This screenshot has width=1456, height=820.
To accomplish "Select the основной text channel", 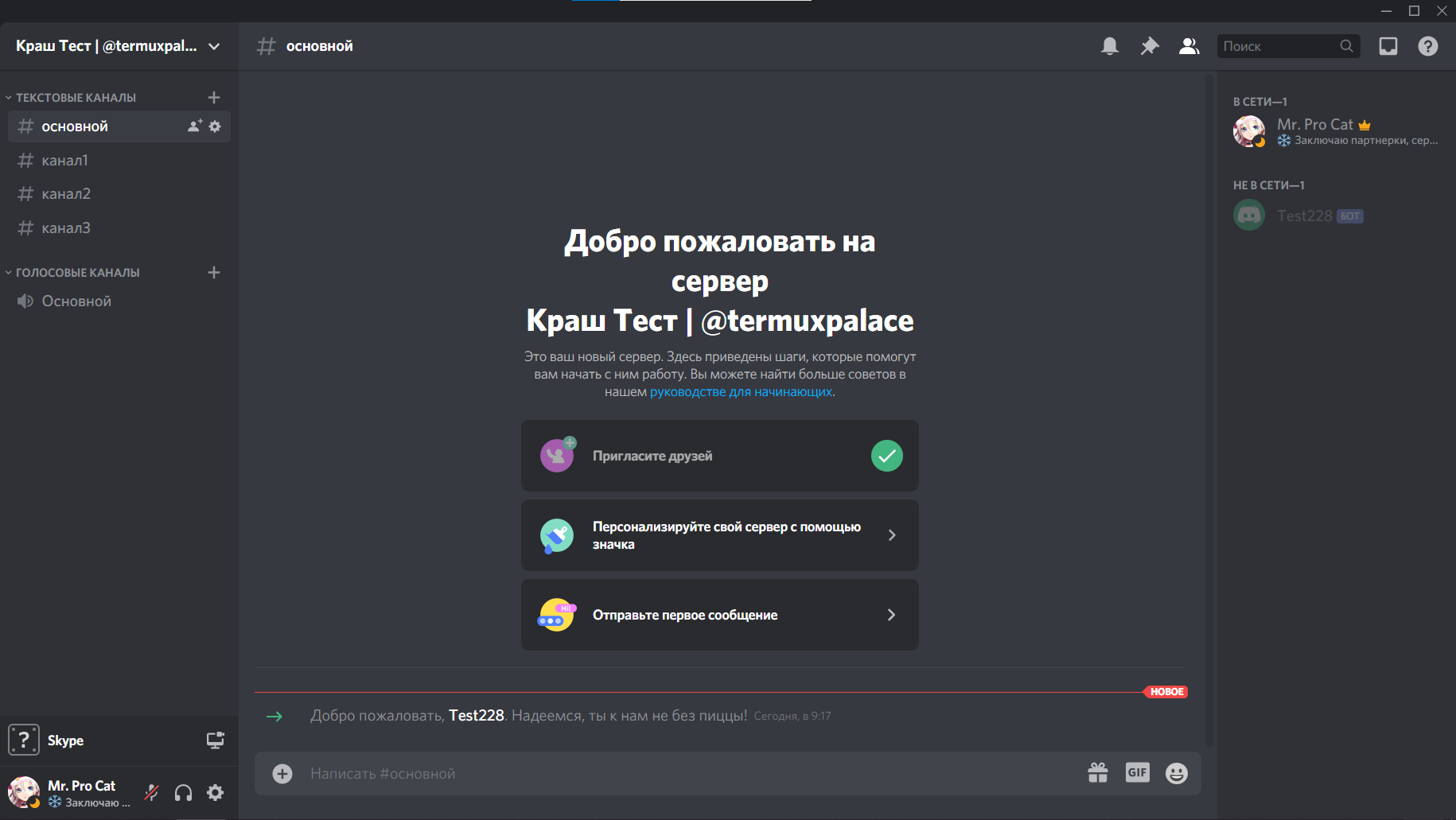I will tap(119, 126).
